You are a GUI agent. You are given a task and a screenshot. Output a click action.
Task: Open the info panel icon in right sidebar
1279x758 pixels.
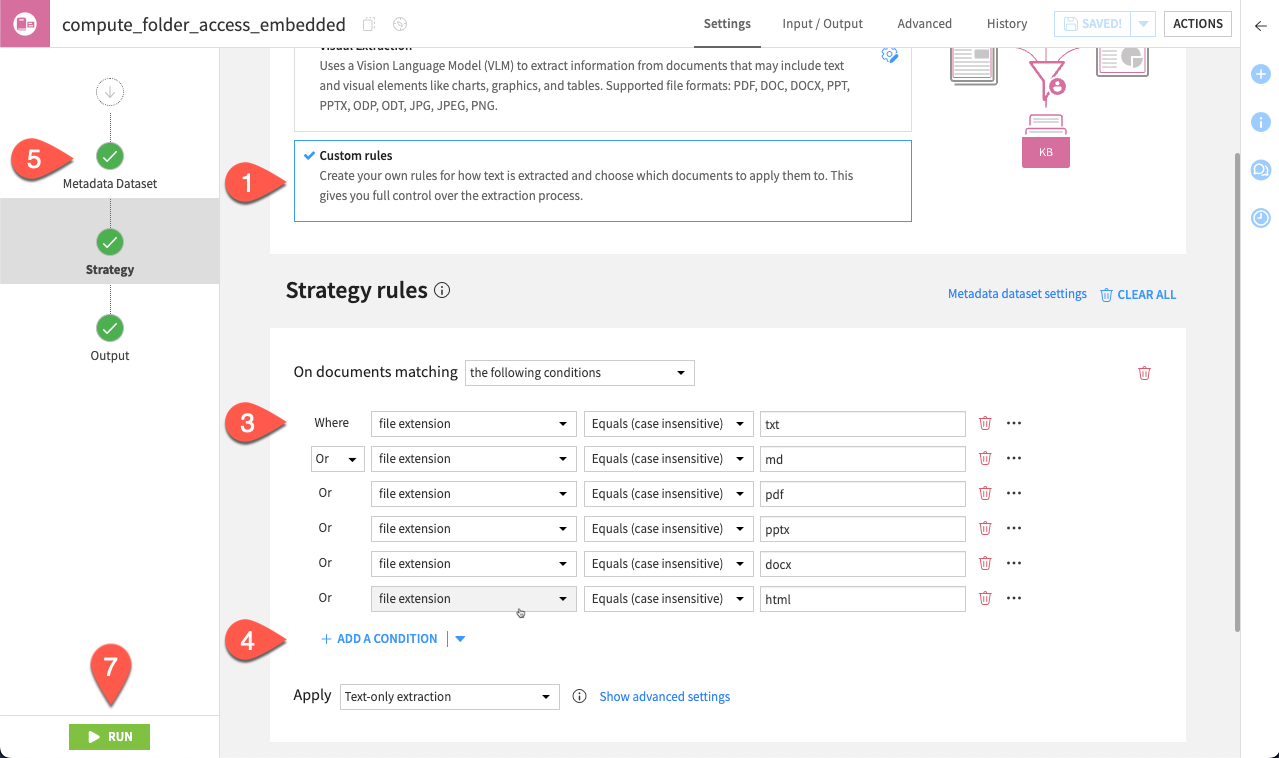tap(1260, 122)
